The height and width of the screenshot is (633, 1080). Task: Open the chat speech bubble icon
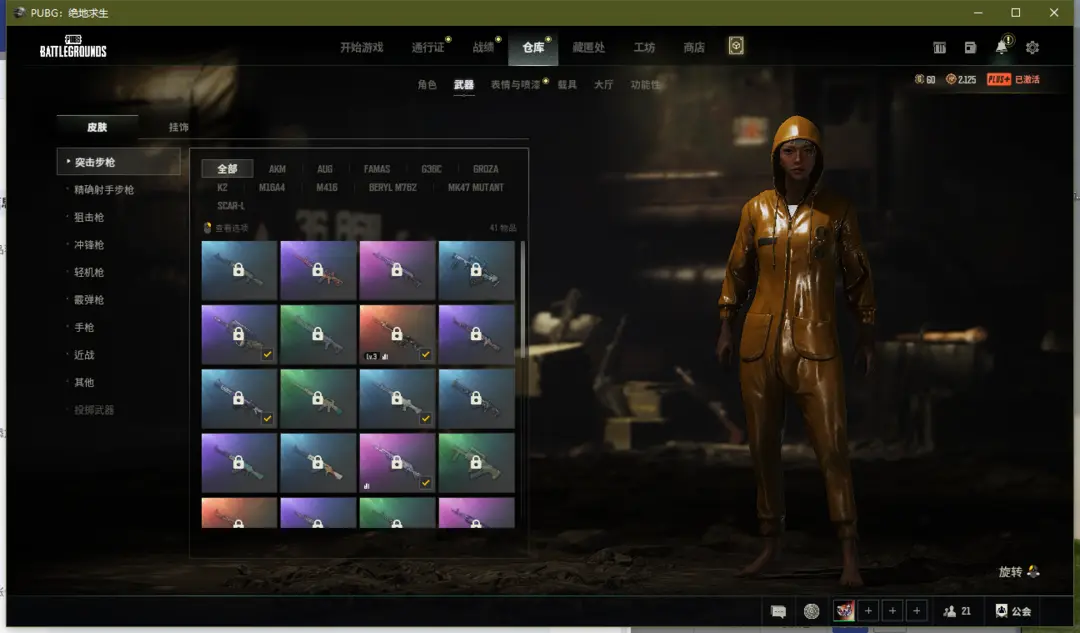tap(778, 611)
